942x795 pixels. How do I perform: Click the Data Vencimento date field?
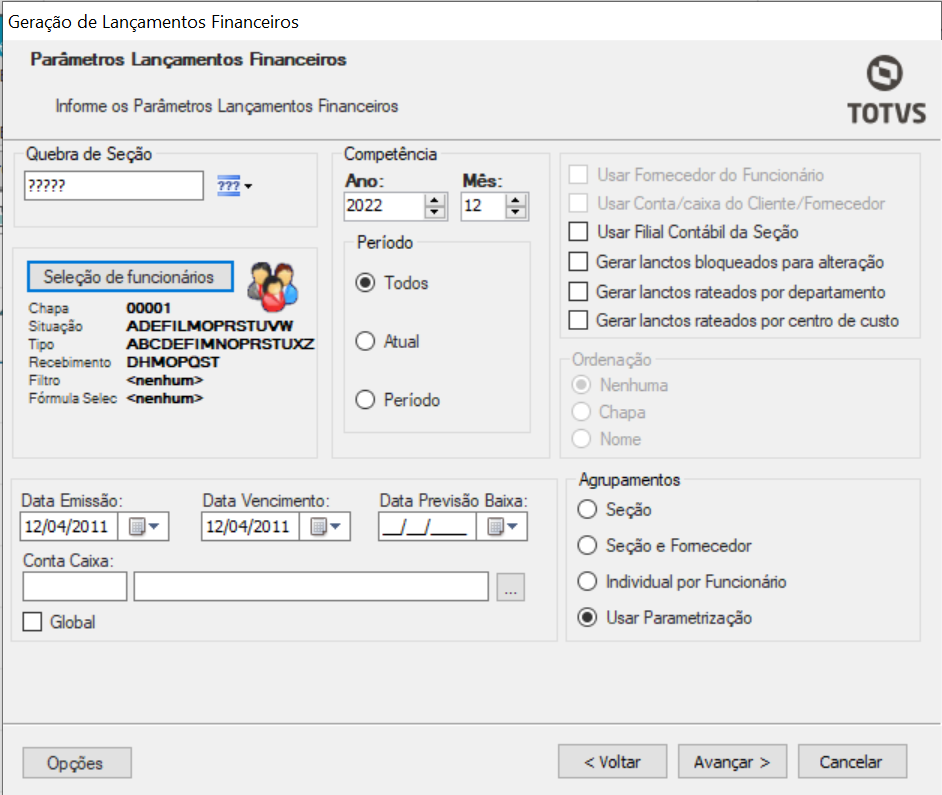pyautogui.click(x=251, y=527)
